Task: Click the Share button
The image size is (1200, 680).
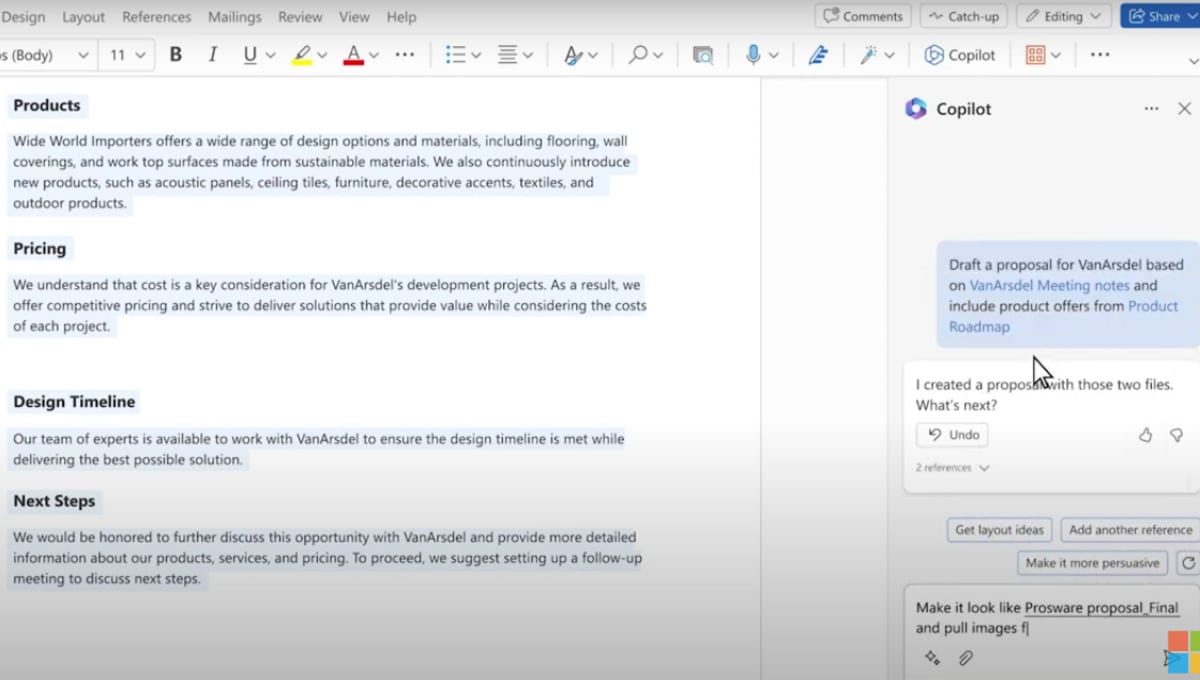Action: pyautogui.click(x=1160, y=16)
